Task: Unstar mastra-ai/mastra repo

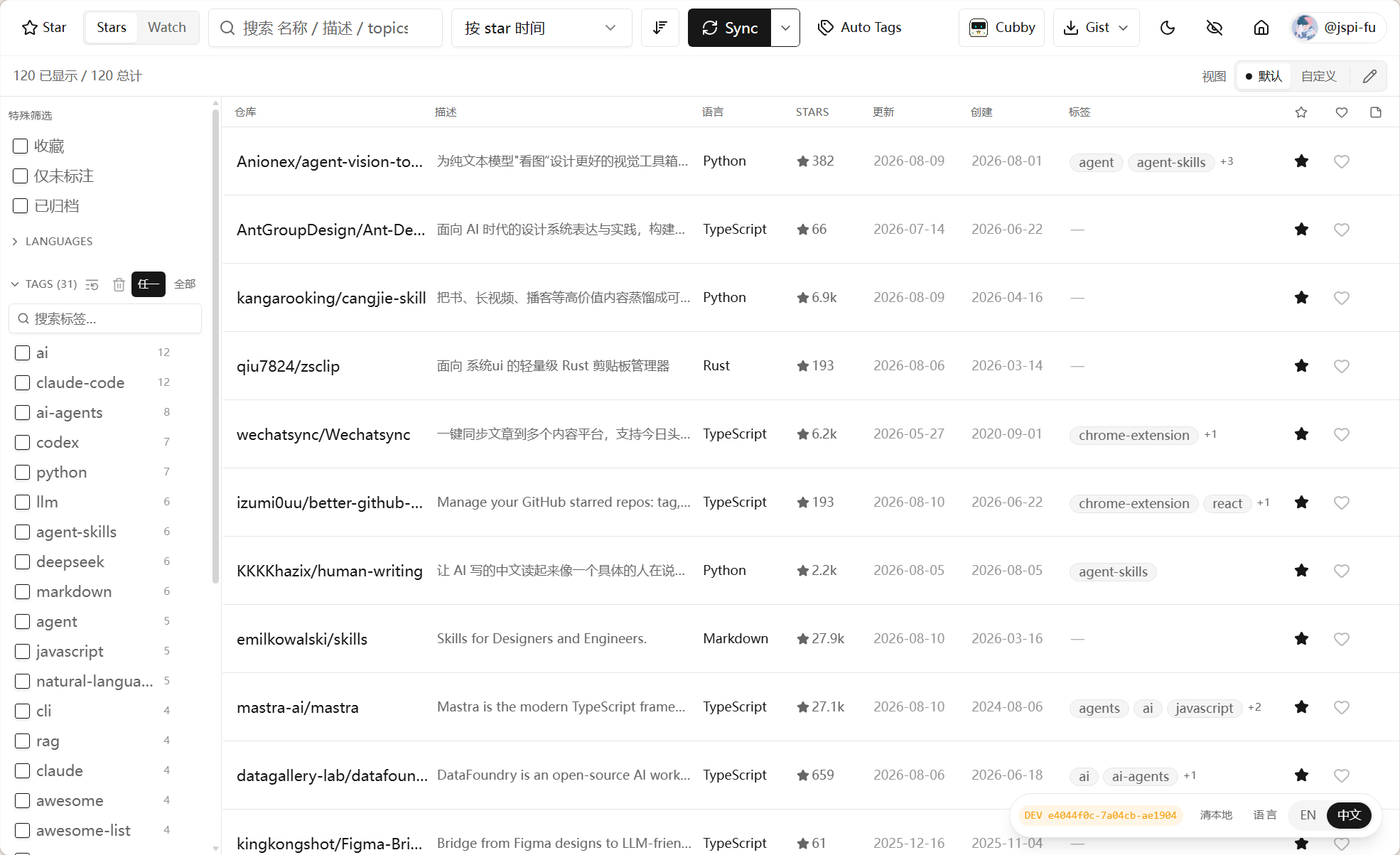Action: (1301, 707)
